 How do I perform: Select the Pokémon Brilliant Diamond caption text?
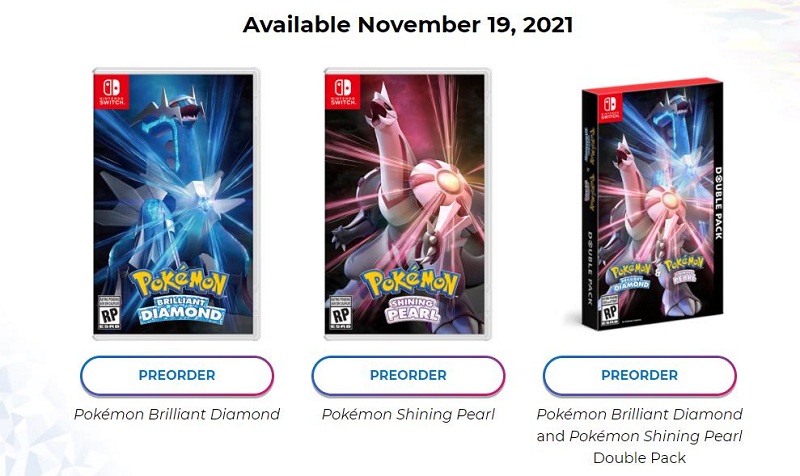(176, 414)
